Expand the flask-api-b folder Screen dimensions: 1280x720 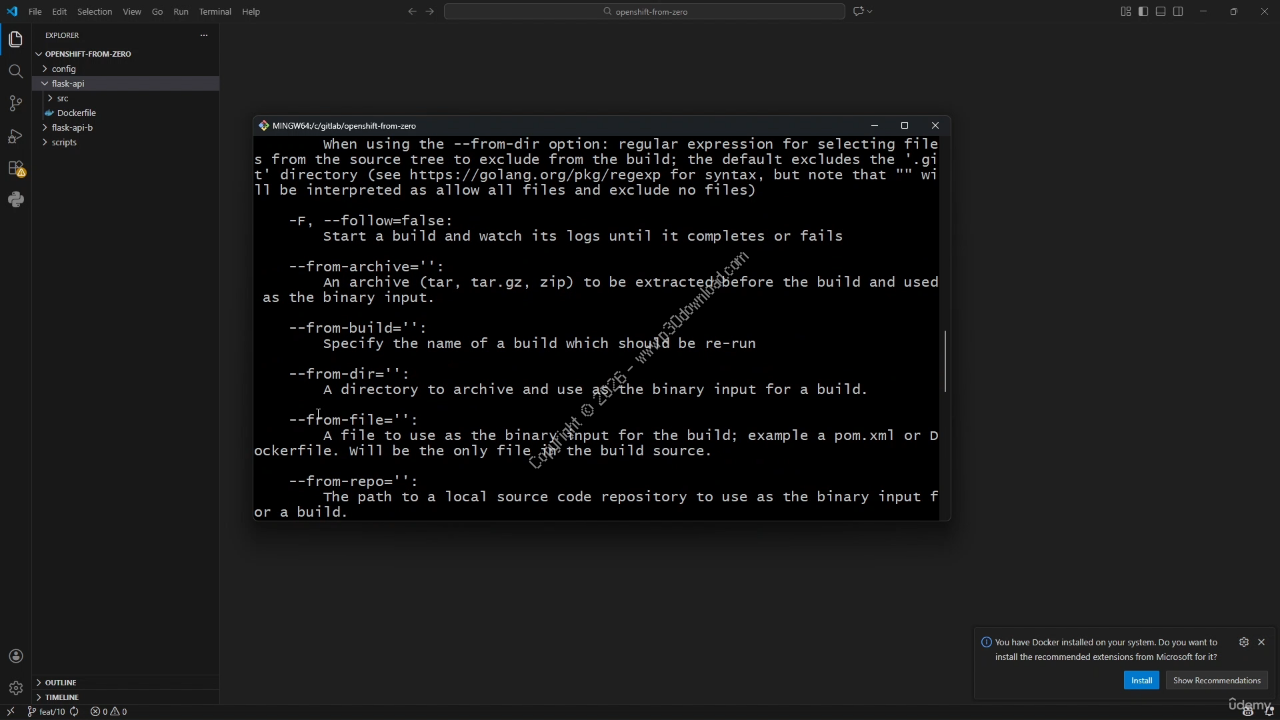point(72,128)
